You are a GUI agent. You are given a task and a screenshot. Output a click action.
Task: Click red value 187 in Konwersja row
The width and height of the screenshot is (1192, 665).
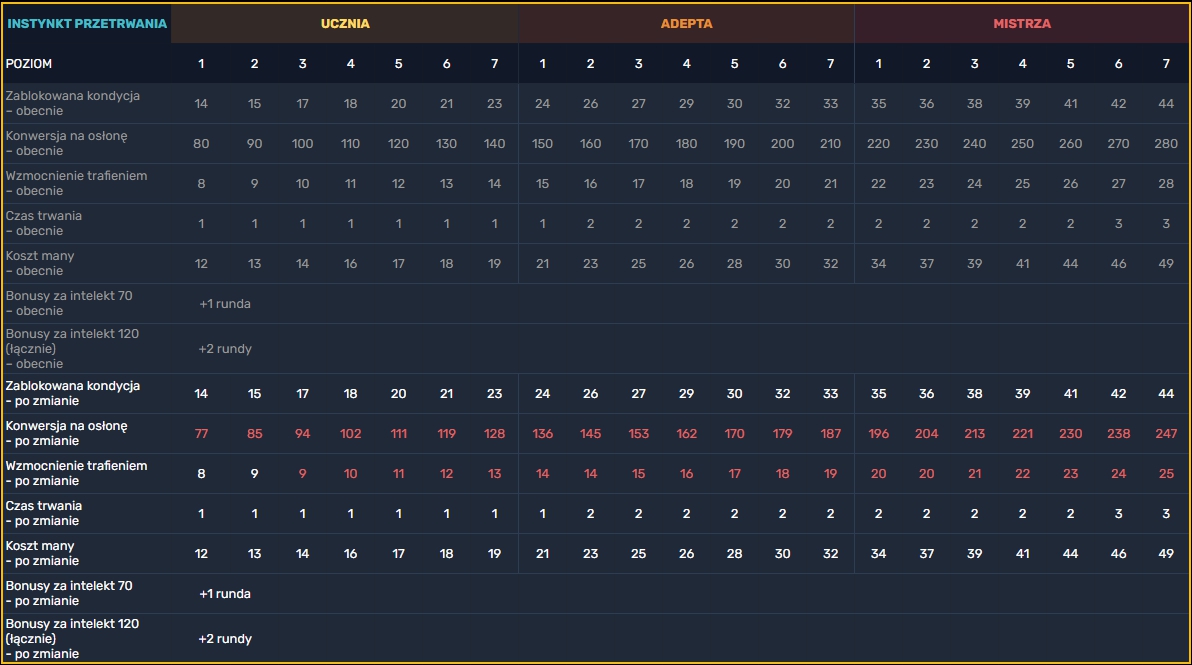coord(830,434)
